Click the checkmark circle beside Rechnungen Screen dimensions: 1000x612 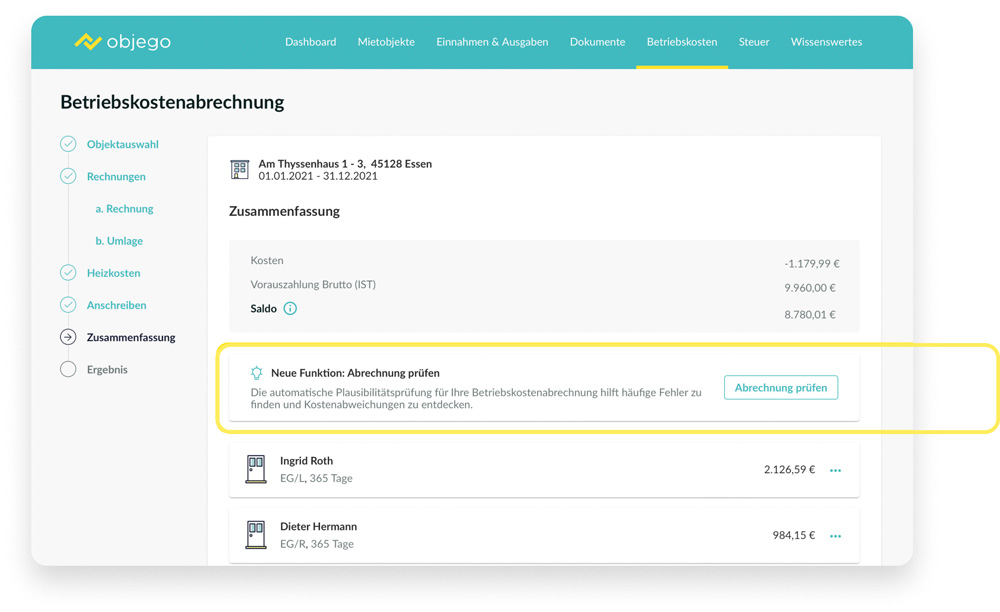[68, 176]
